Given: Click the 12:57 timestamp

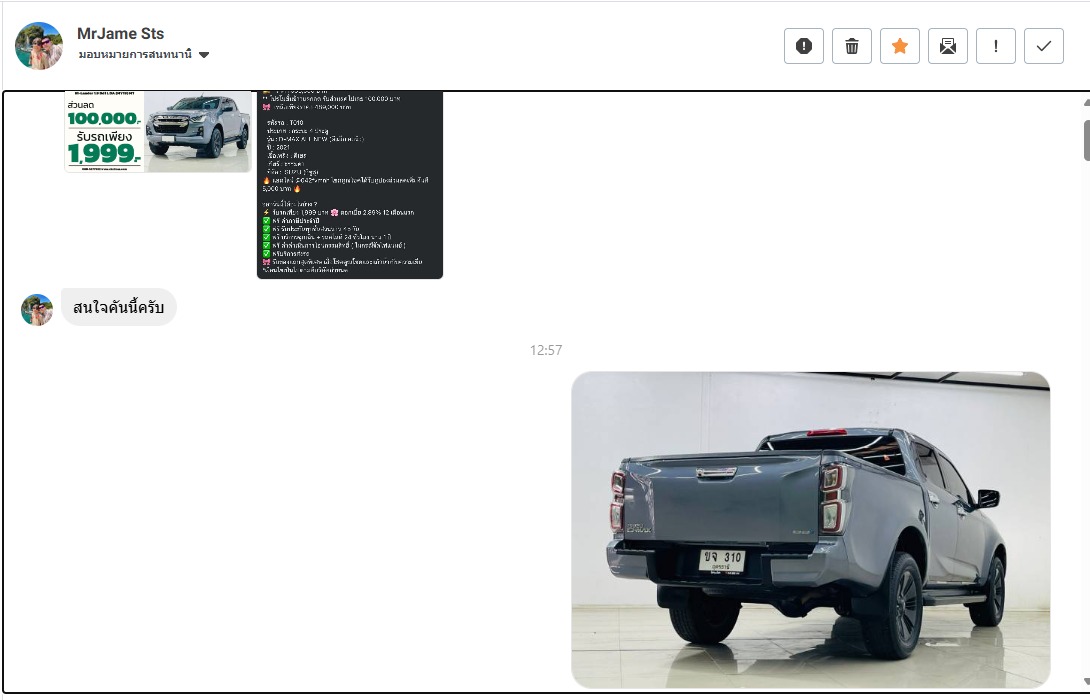Looking at the screenshot, I should pos(546,350).
